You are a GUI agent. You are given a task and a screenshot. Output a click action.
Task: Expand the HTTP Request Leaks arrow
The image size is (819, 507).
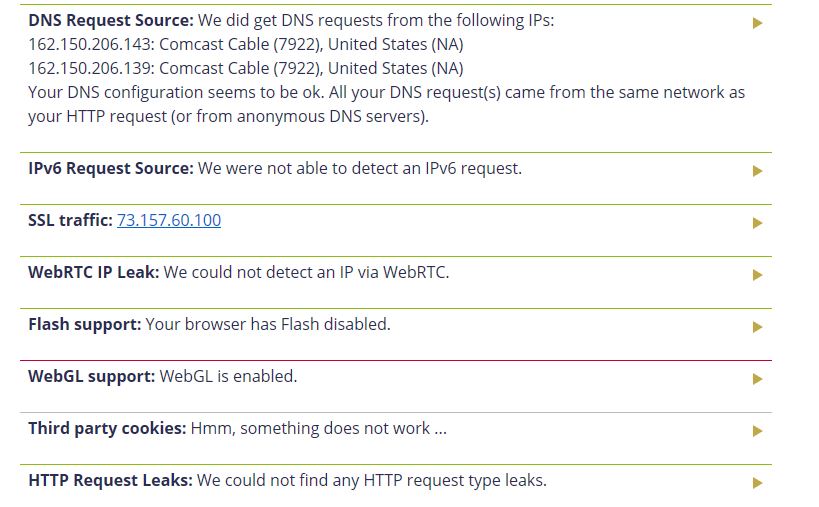(x=757, y=483)
